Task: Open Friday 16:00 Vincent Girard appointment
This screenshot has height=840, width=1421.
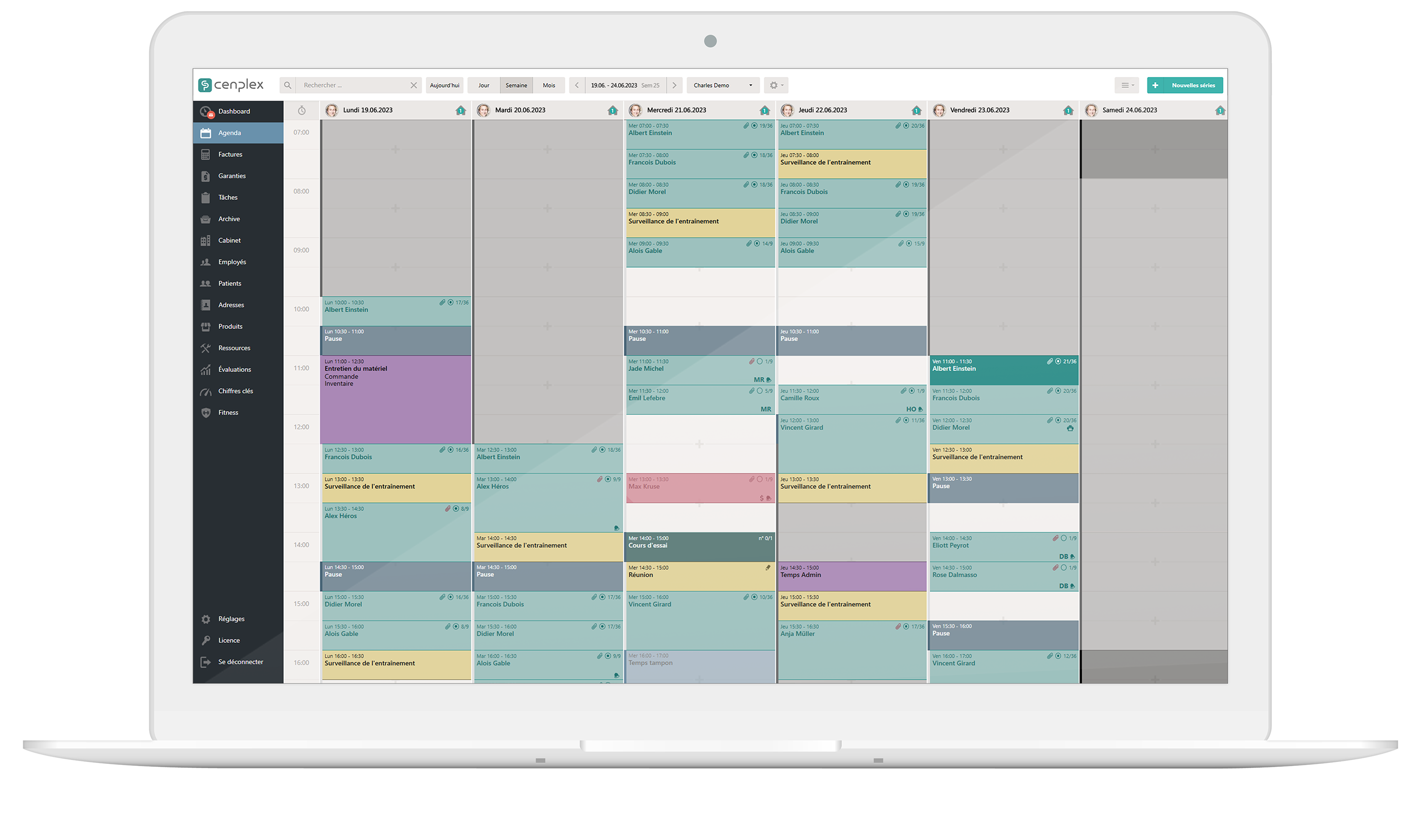Action: click(1004, 668)
